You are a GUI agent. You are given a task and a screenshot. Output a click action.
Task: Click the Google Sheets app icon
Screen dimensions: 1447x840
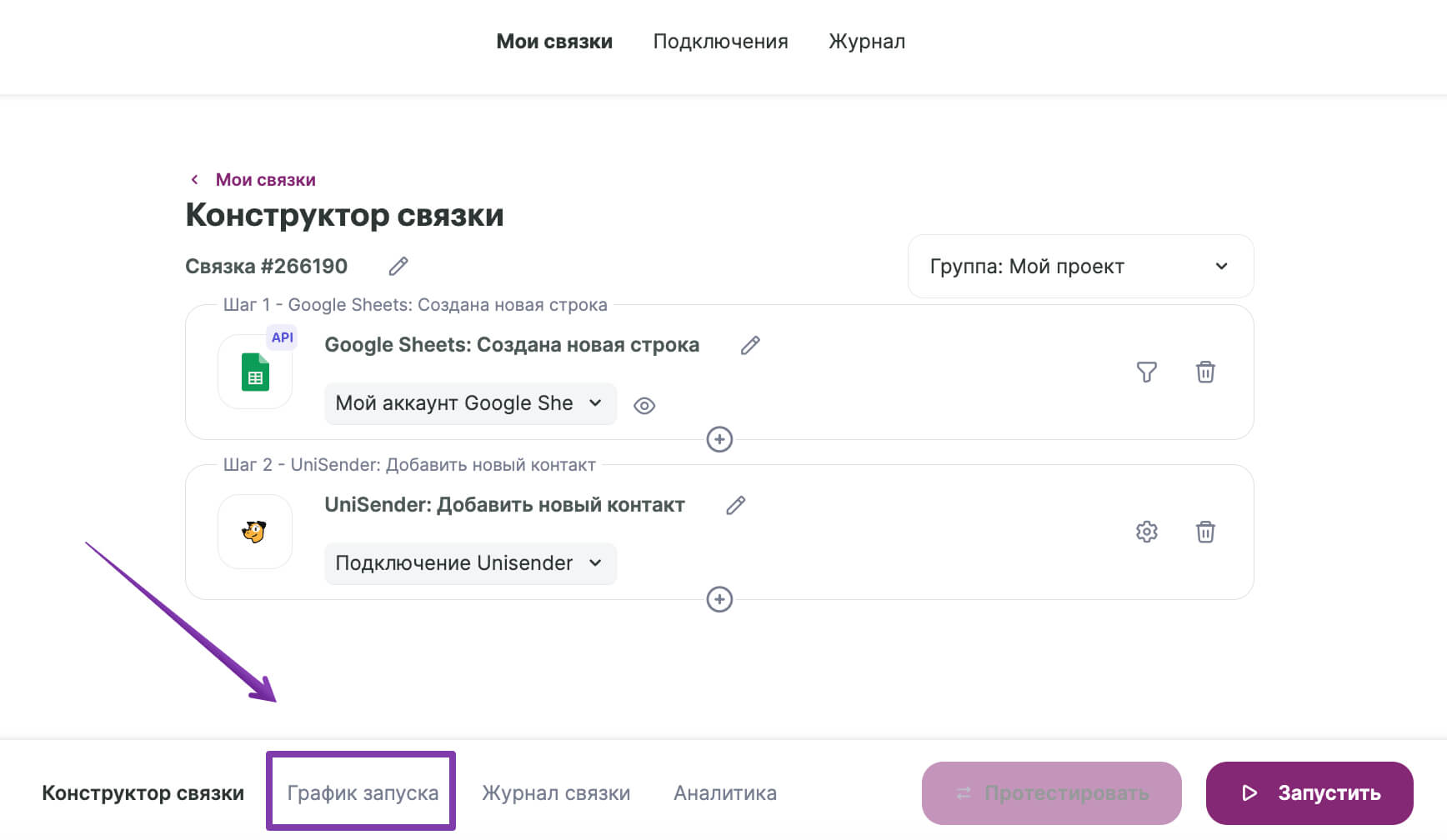[x=255, y=372]
